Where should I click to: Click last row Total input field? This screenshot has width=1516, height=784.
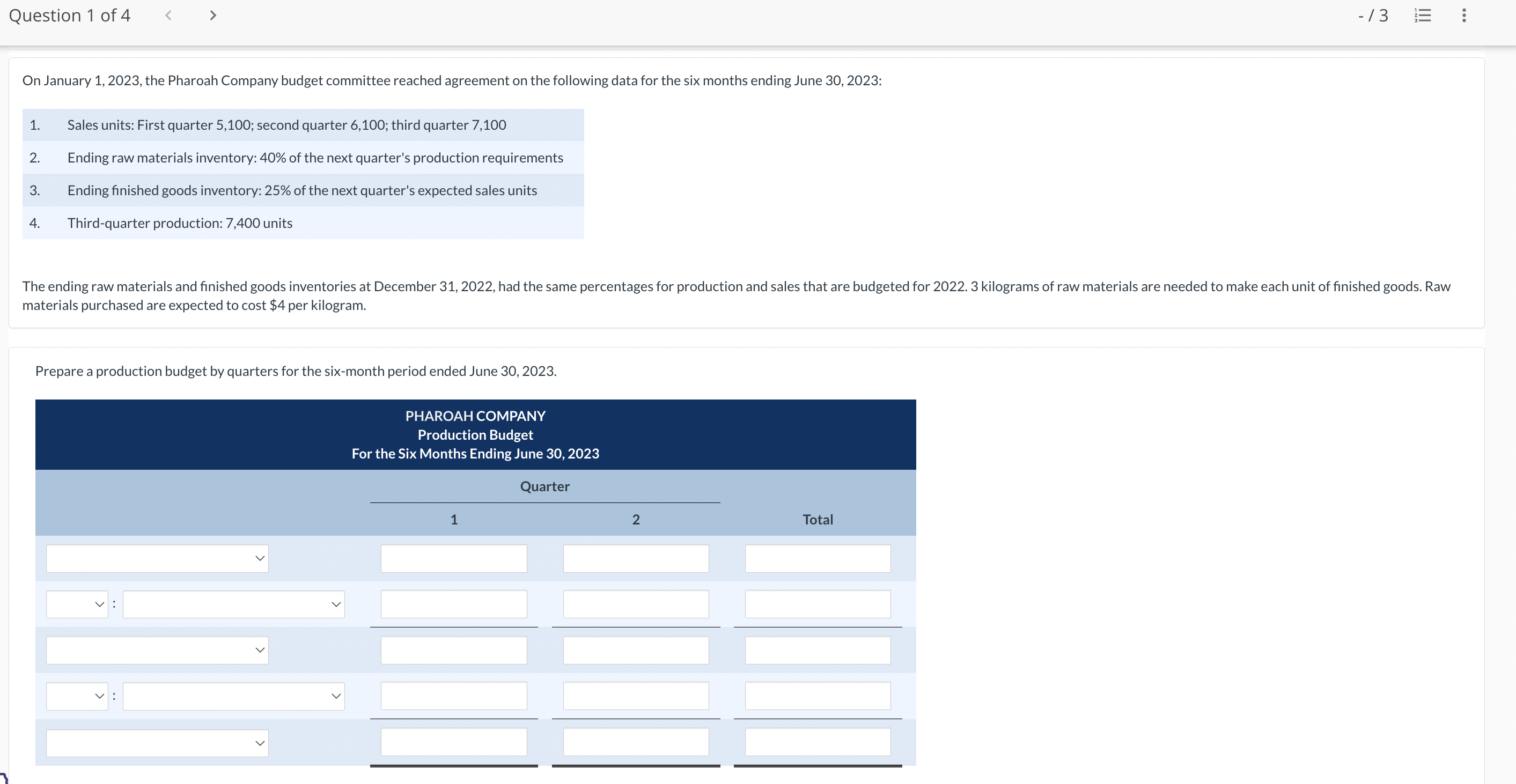tap(818, 742)
